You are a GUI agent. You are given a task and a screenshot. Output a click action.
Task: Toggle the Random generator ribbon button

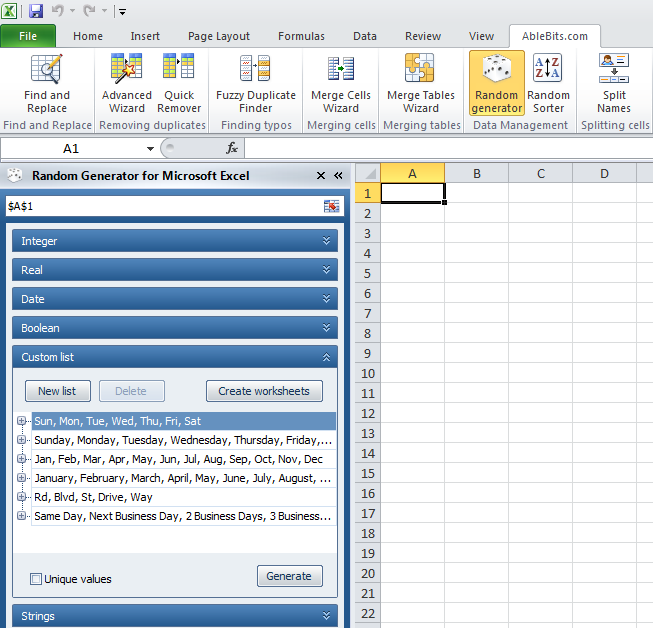[x=496, y=83]
